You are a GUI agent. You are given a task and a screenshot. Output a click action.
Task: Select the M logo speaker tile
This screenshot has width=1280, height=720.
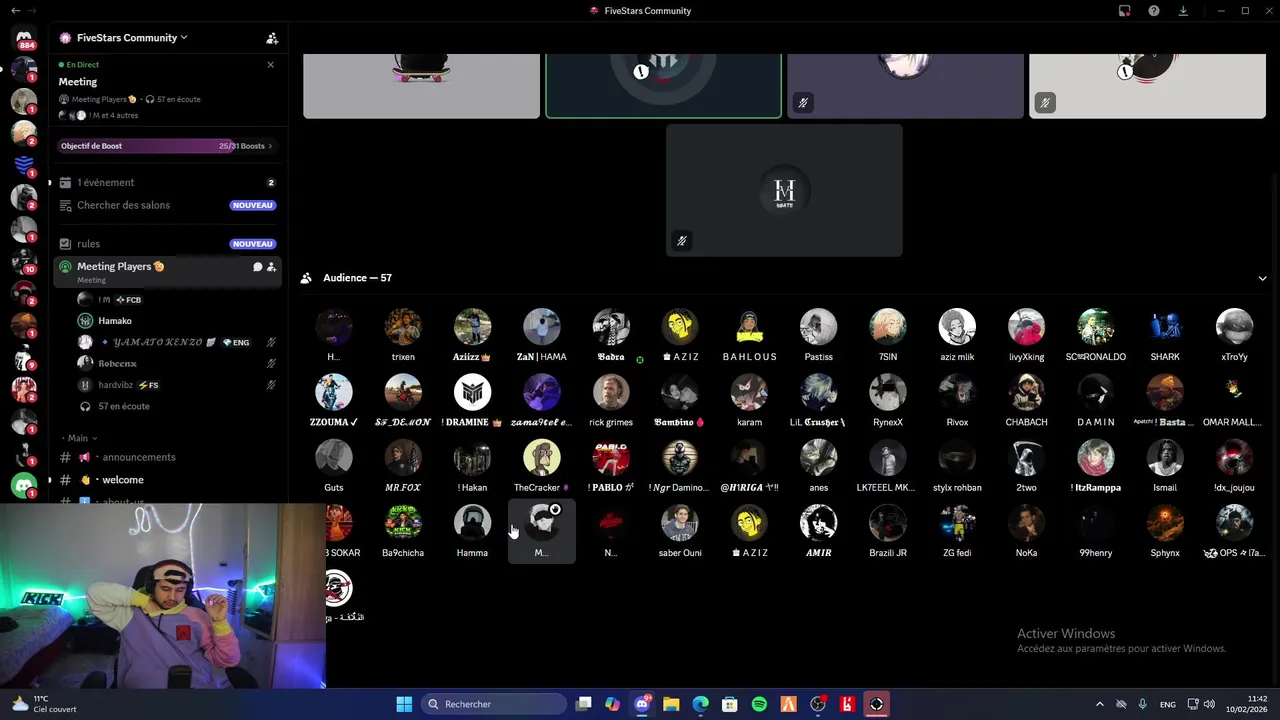click(x=784, y=190)
